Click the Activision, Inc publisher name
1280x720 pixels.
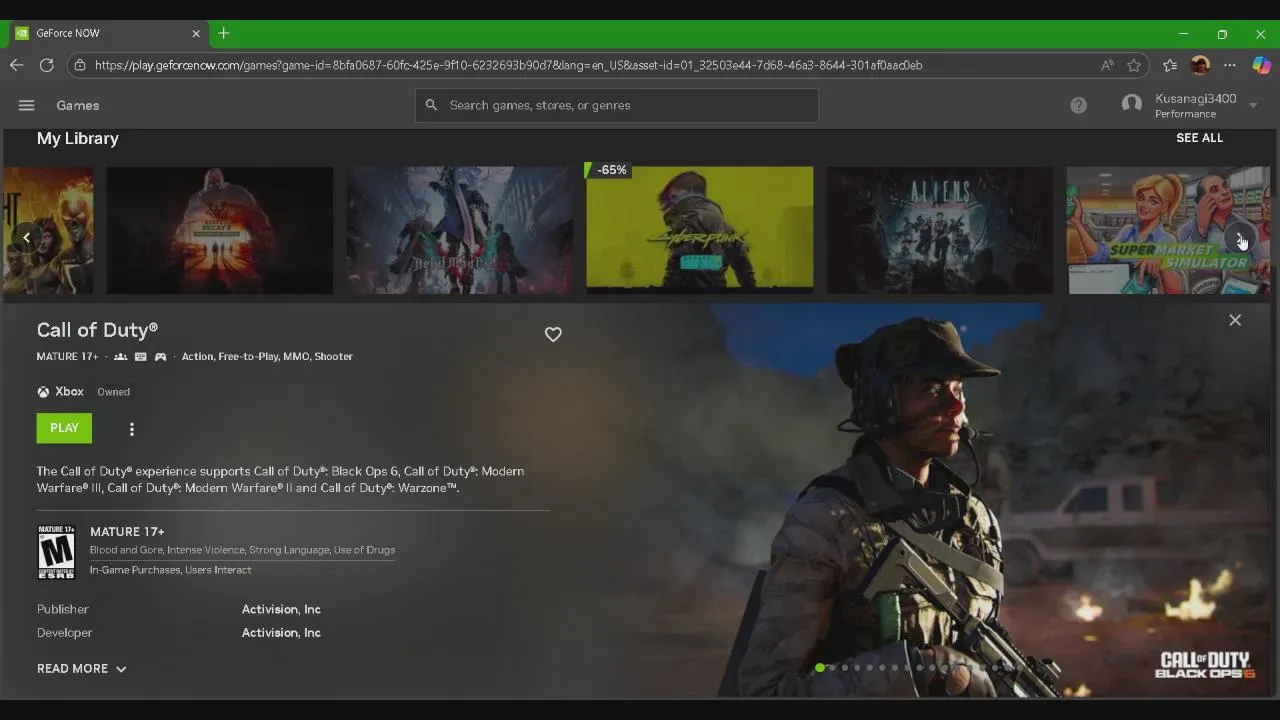pos(281,609)
